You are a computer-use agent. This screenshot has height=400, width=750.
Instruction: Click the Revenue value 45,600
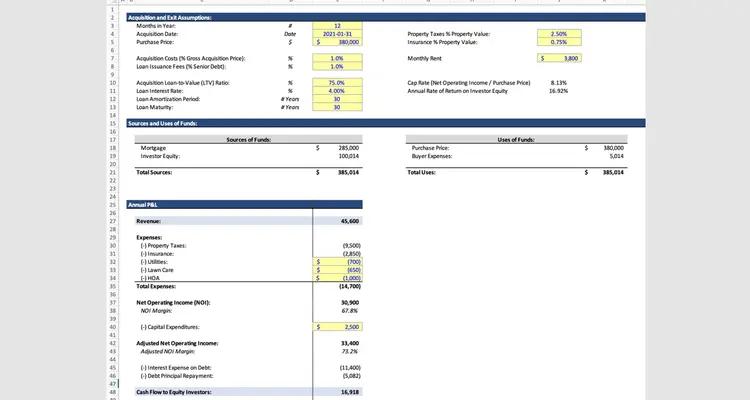350,221
